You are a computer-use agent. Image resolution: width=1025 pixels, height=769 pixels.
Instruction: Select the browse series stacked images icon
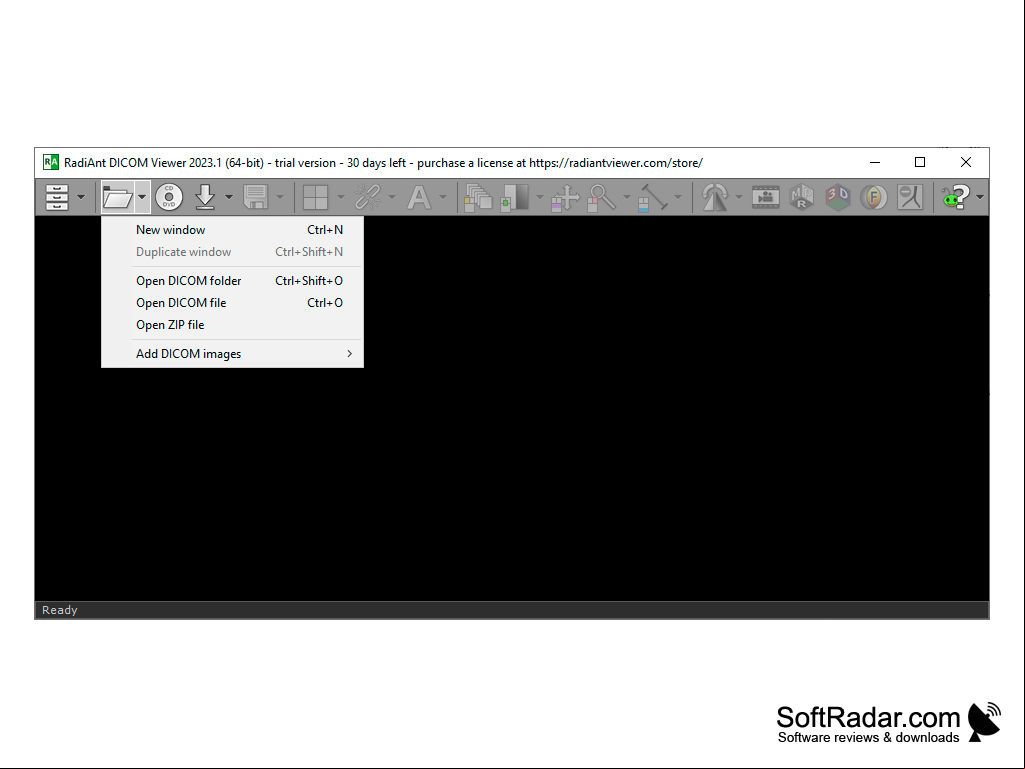click(478, 197)
